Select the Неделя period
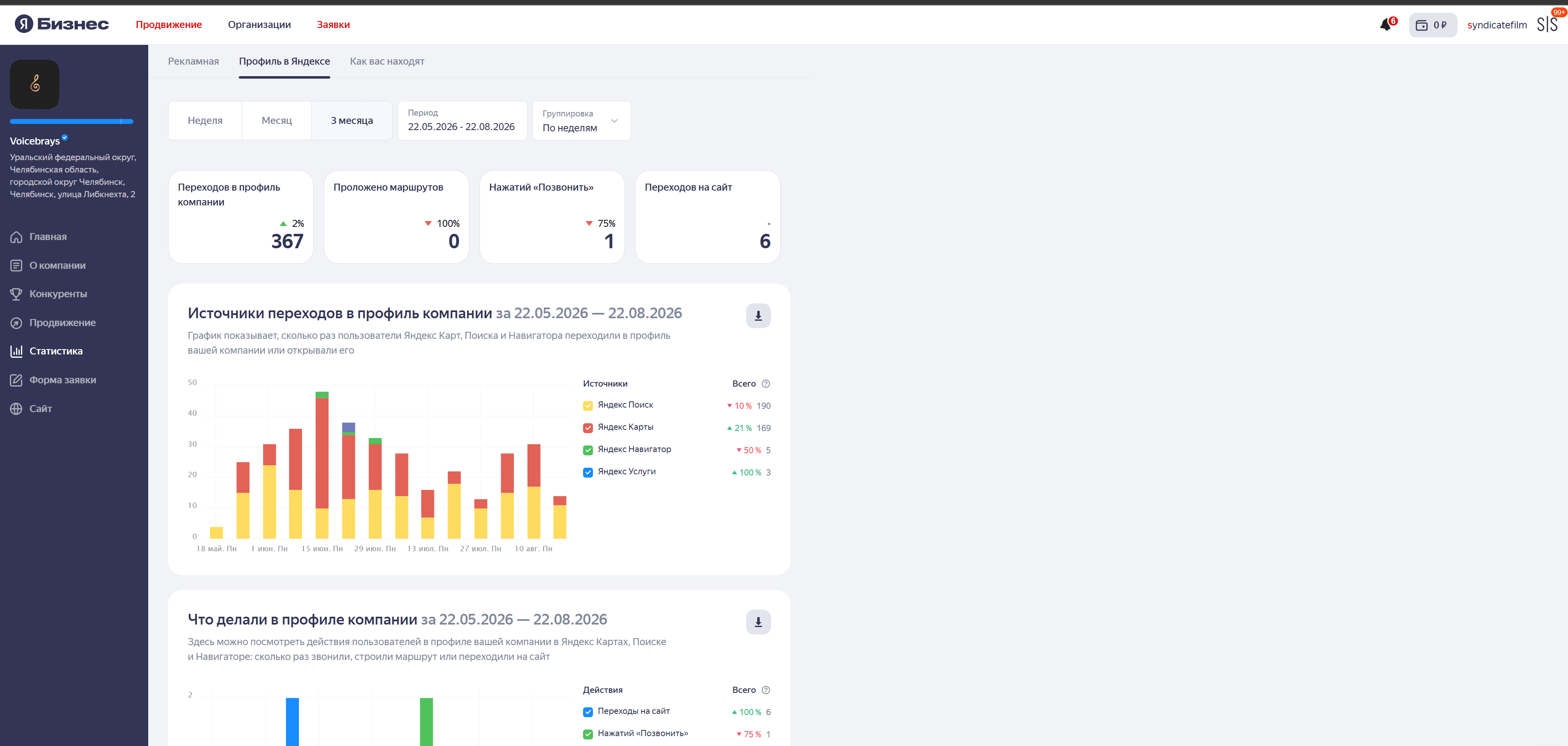Viewport: 1568px width, 746px height. coord(205,121)
